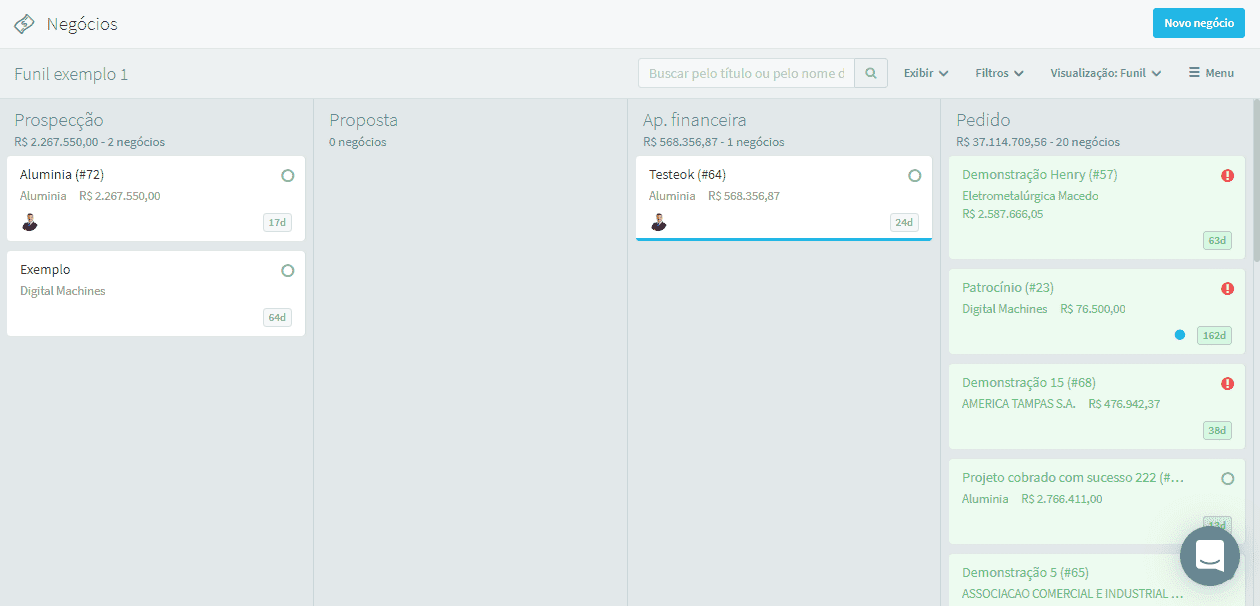Viewport: 1260px width, 606px height.
Task: Open the Visualização: Funil dropdown
Action: click(x=1104, y=72)
